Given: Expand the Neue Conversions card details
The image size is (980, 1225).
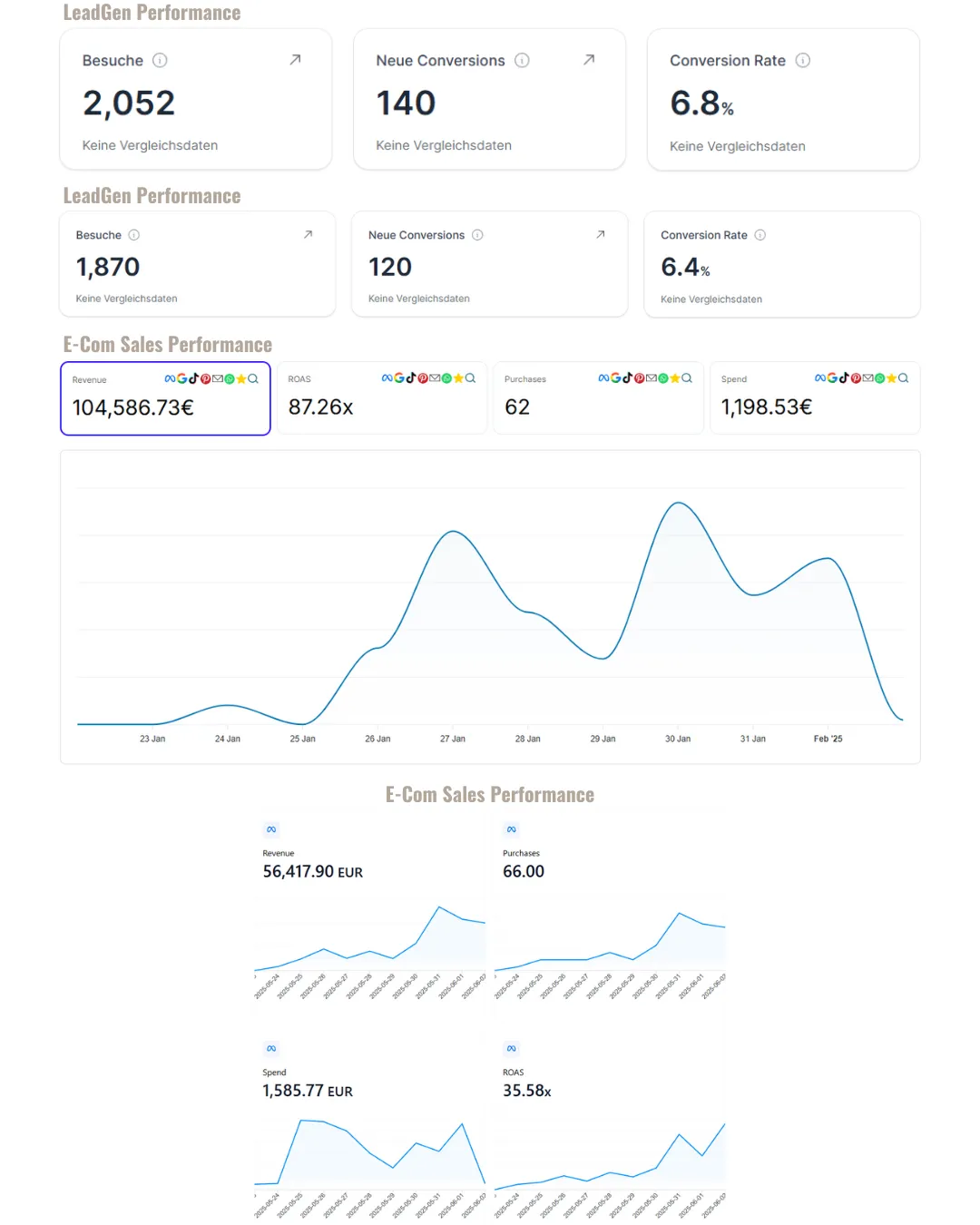Looking at the screenshot, I should 588,59.
